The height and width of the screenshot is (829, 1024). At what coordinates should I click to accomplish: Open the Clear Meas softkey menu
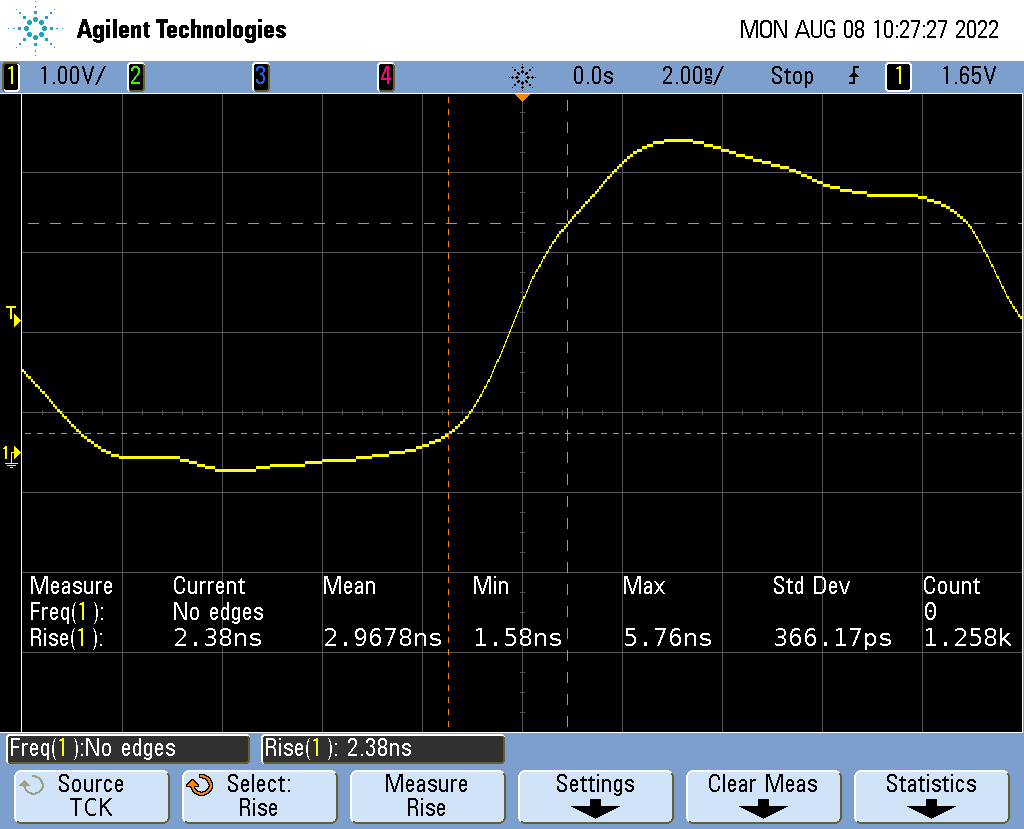click(763, 795)
